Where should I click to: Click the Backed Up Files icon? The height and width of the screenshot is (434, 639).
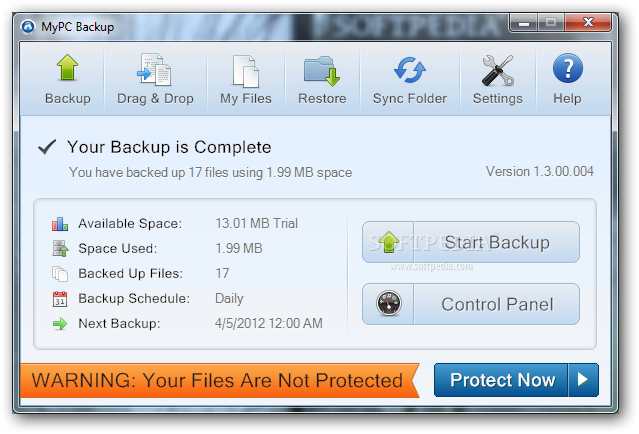point(59,273)
